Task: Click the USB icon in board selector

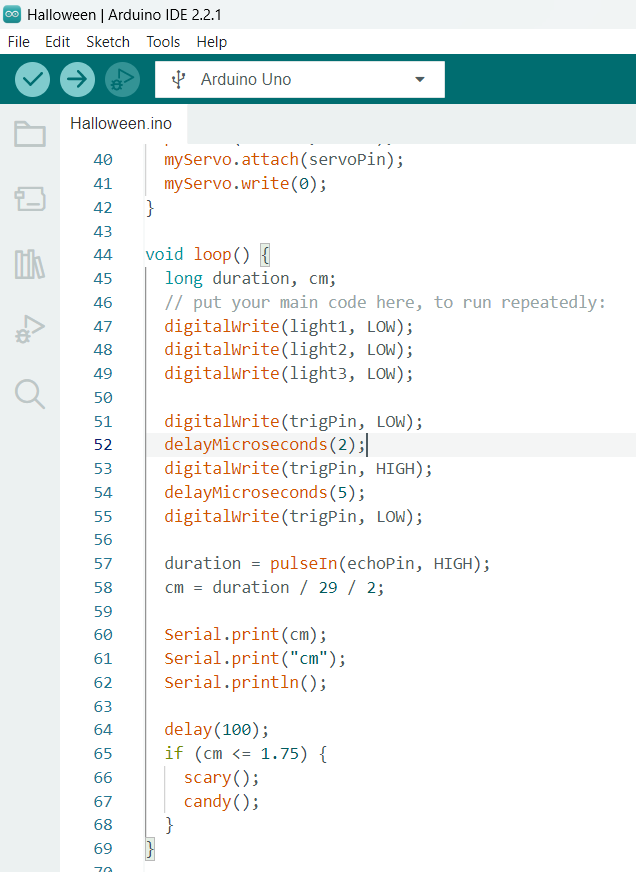Action: pyautogui.click(x=178, y=80)
